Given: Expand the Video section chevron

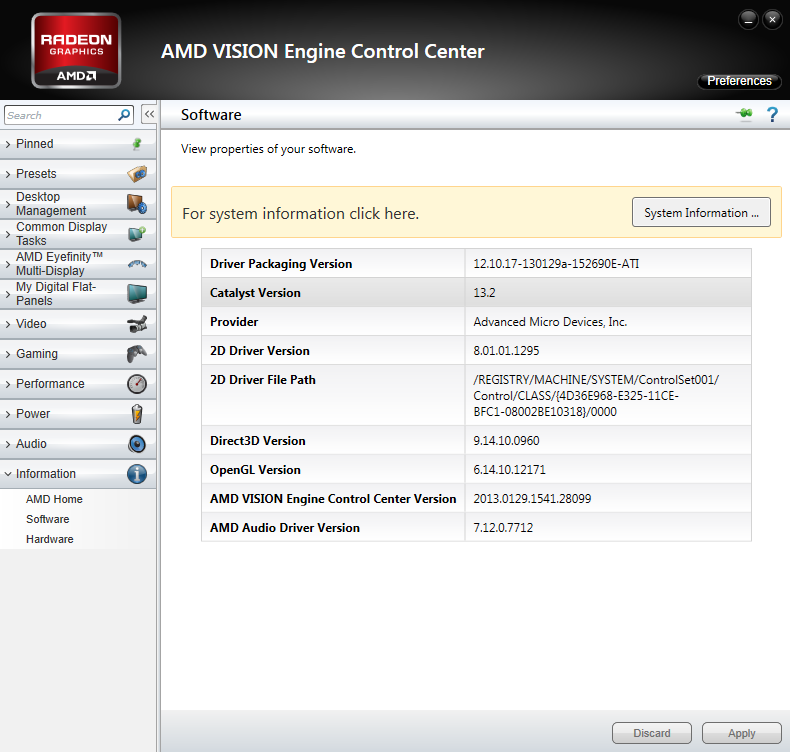Looking at the screenshot, I should (x=8, y=324).
